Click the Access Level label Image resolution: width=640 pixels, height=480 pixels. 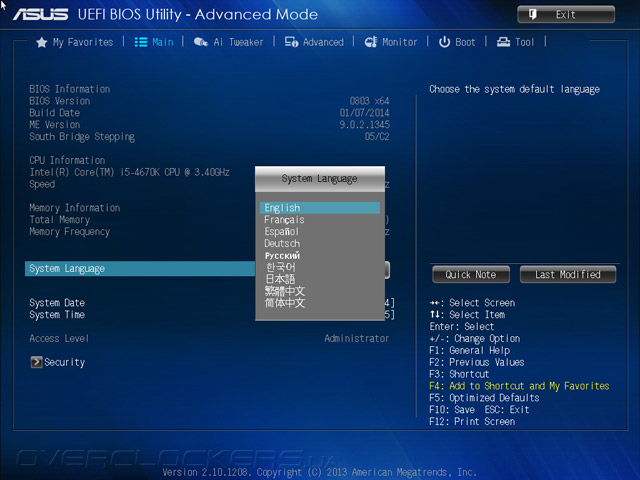59,338
